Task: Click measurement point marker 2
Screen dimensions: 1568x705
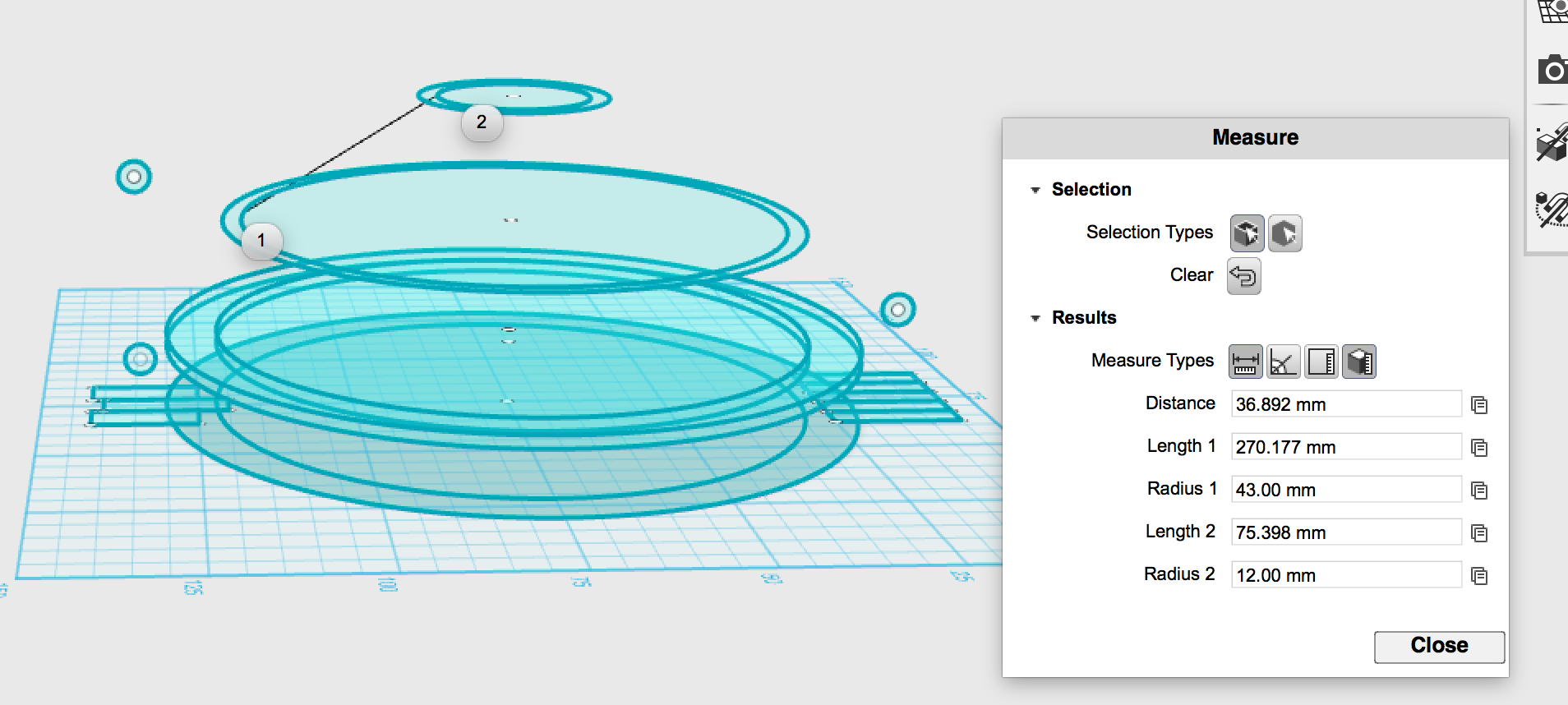Action: tap(482, 122)
